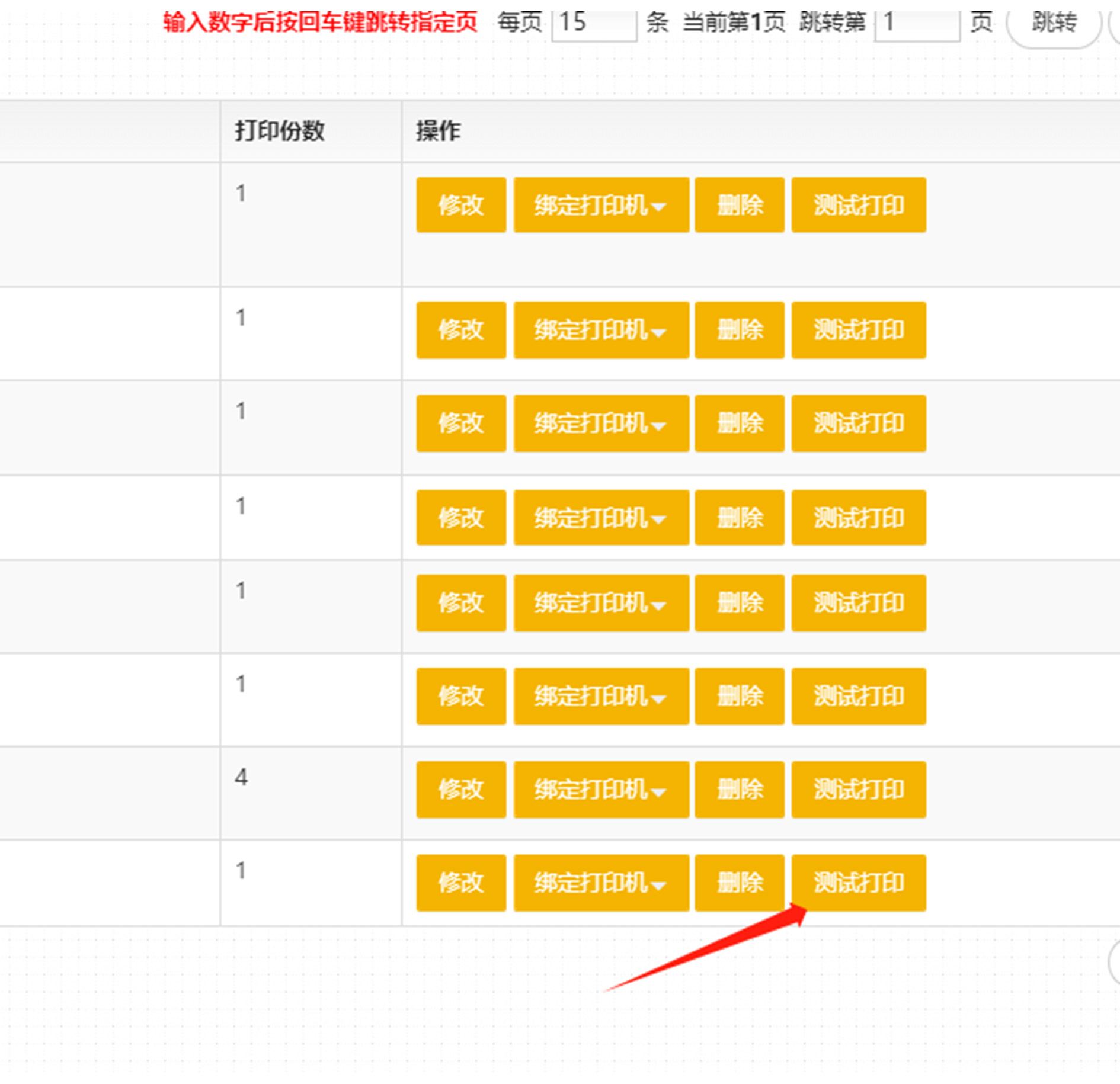Expand 绑定打印机 dropdown for the 4-copies row
The width and height of the screenshot is (1120, 1084).
click(x=601, y=789)
